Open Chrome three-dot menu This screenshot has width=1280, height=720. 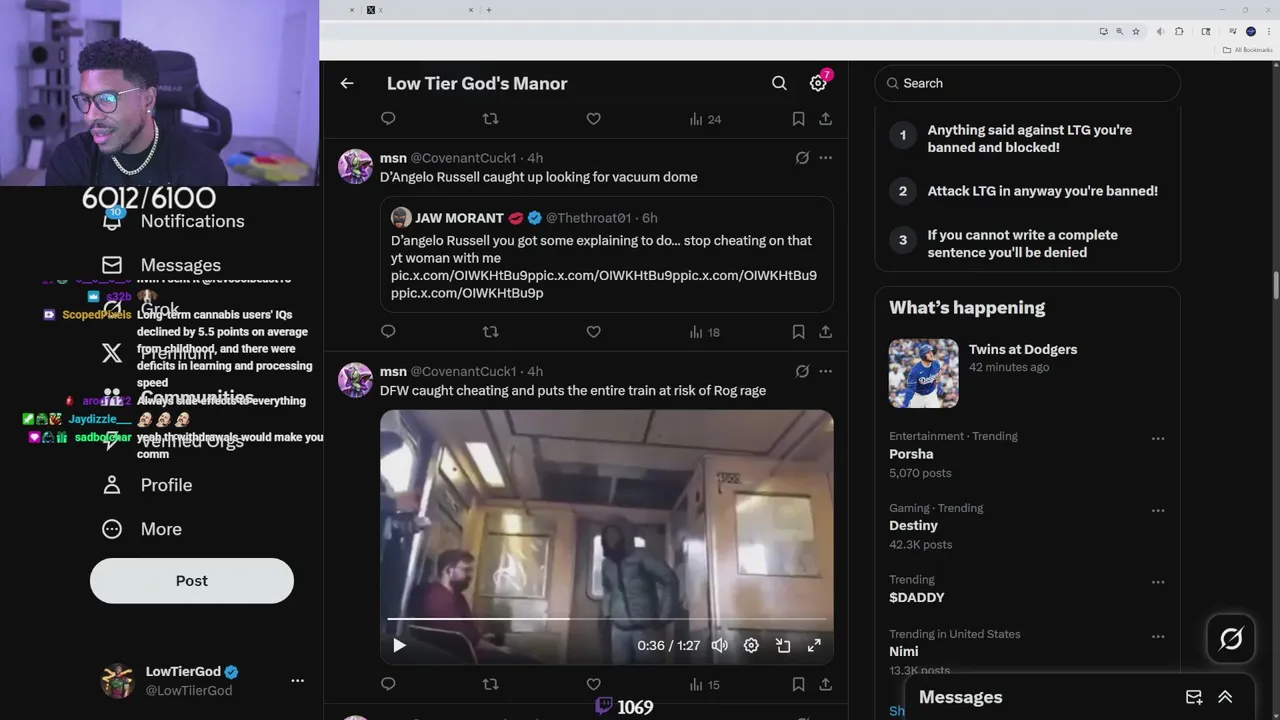coord(1267,31)
